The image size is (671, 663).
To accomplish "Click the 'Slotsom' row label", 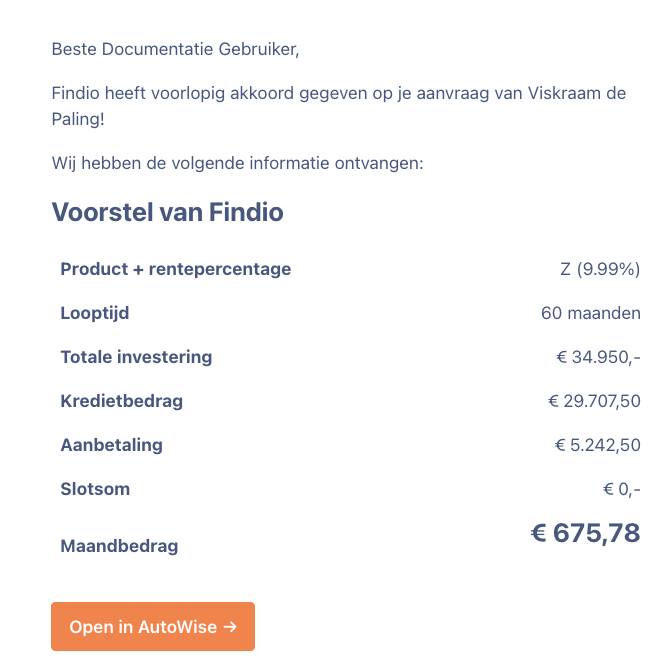I will click(95, 489).
